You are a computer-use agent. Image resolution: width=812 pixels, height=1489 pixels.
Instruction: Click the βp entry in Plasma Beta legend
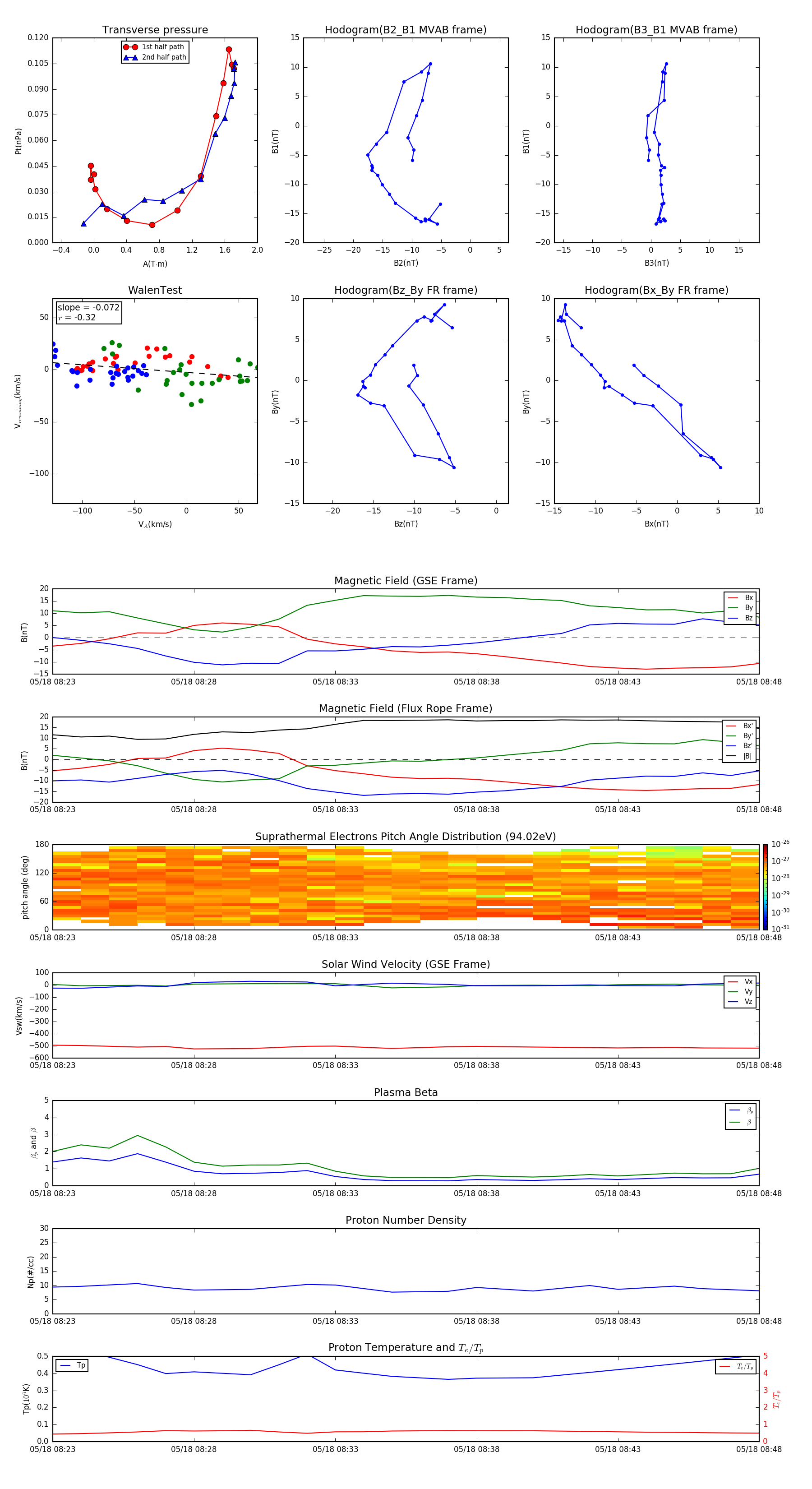742,1110
